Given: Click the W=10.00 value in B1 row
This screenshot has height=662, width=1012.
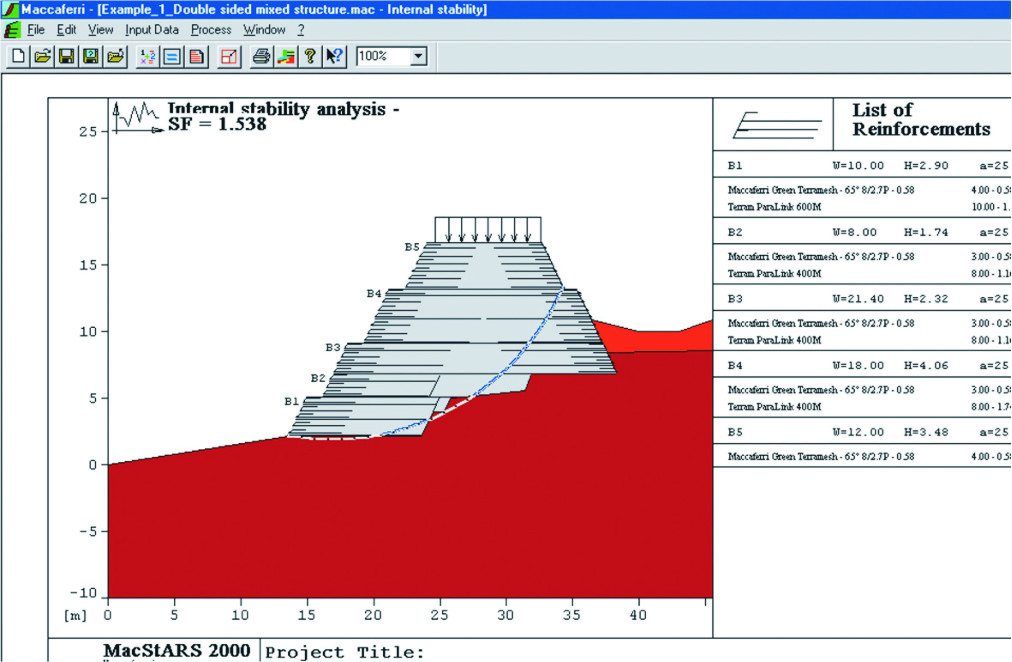Looking at the screenshot, I should pyautogui.click(x=858, y=165).
